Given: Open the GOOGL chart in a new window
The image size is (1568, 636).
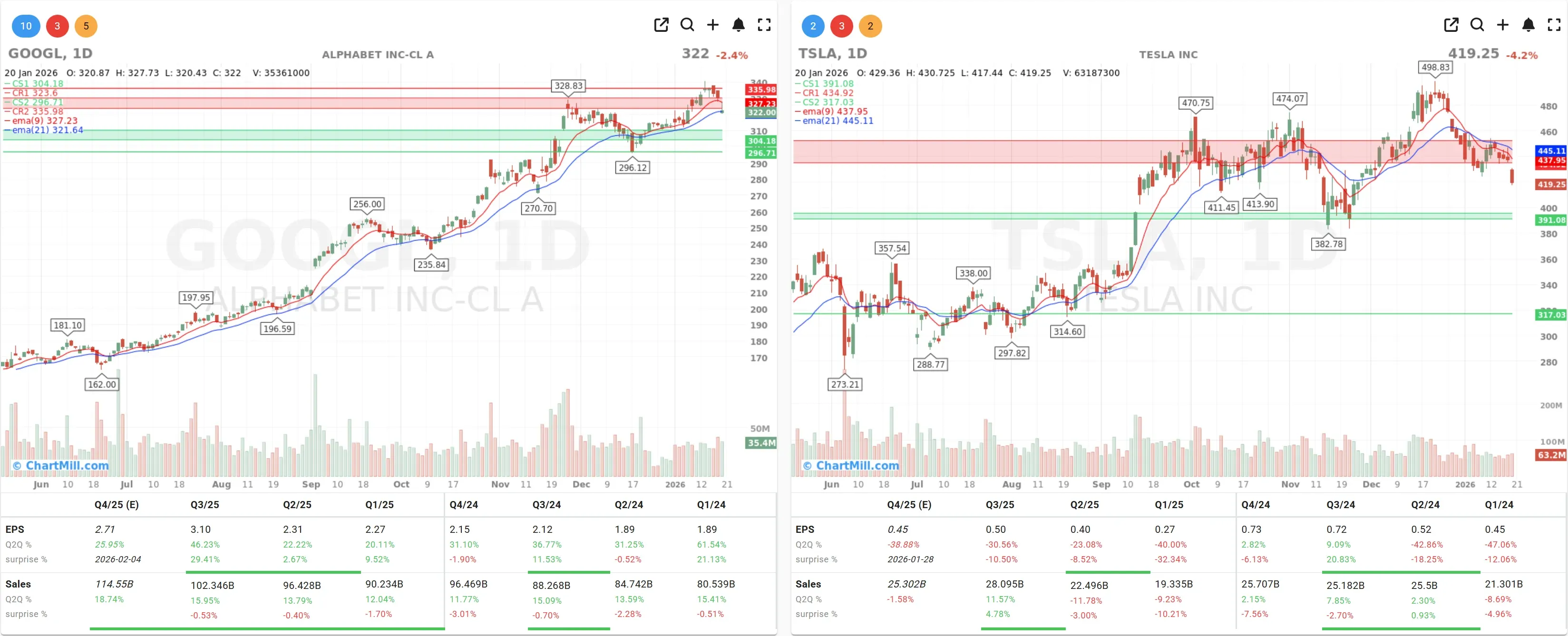Looking at the screenshot, I should click(661, 26).
